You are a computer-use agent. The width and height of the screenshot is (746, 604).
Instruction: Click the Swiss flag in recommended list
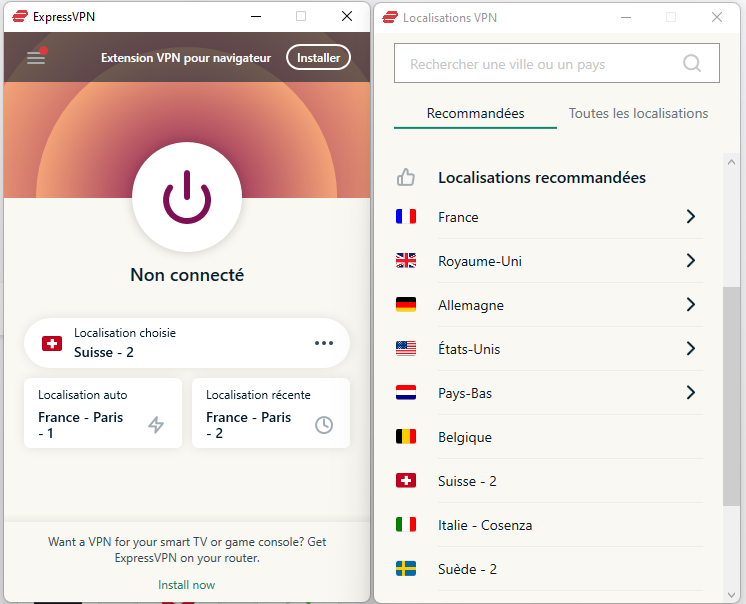[x=406, y=480]
